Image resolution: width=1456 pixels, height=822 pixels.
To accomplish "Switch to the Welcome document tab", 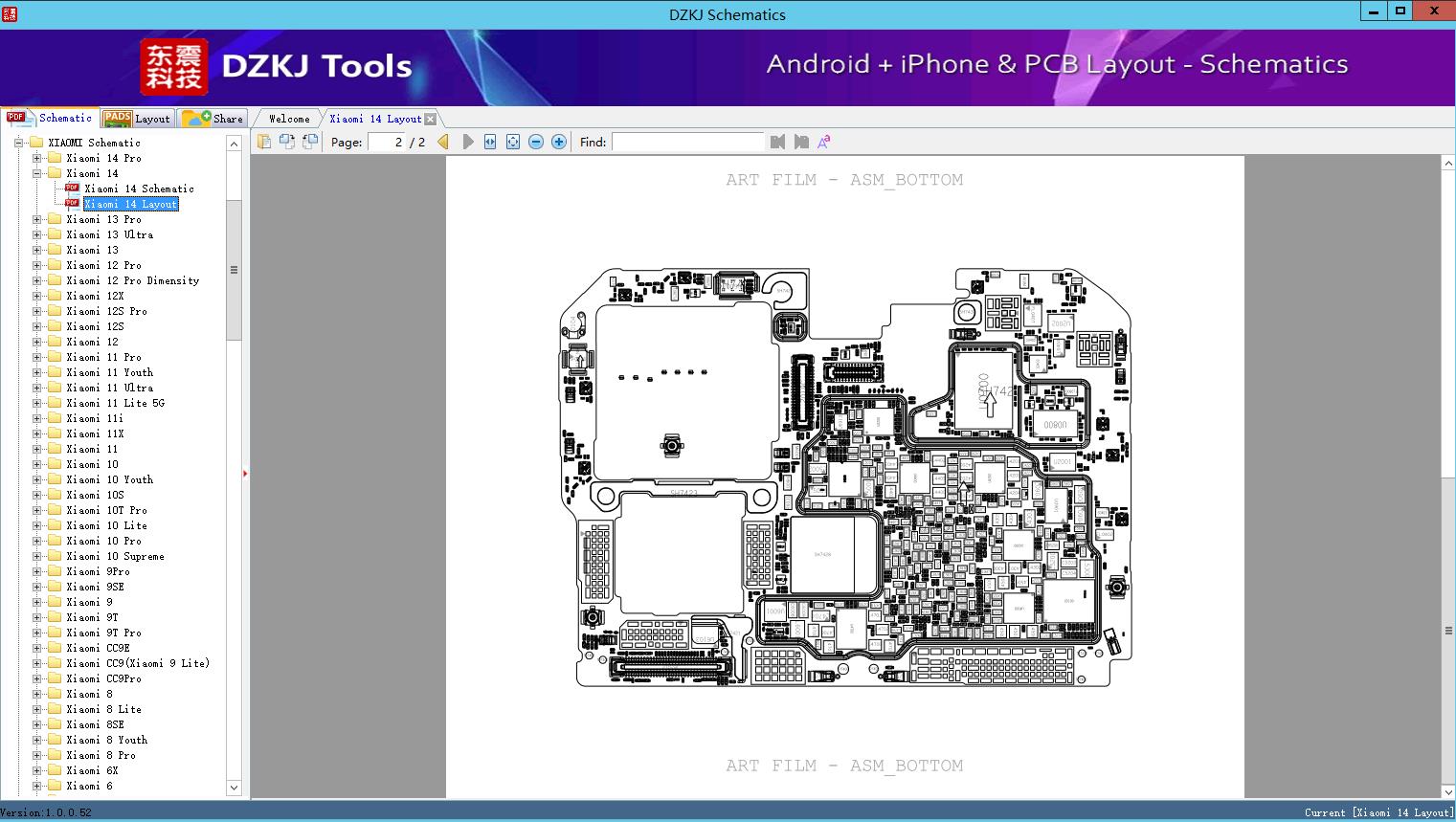I will click(289, 119).
